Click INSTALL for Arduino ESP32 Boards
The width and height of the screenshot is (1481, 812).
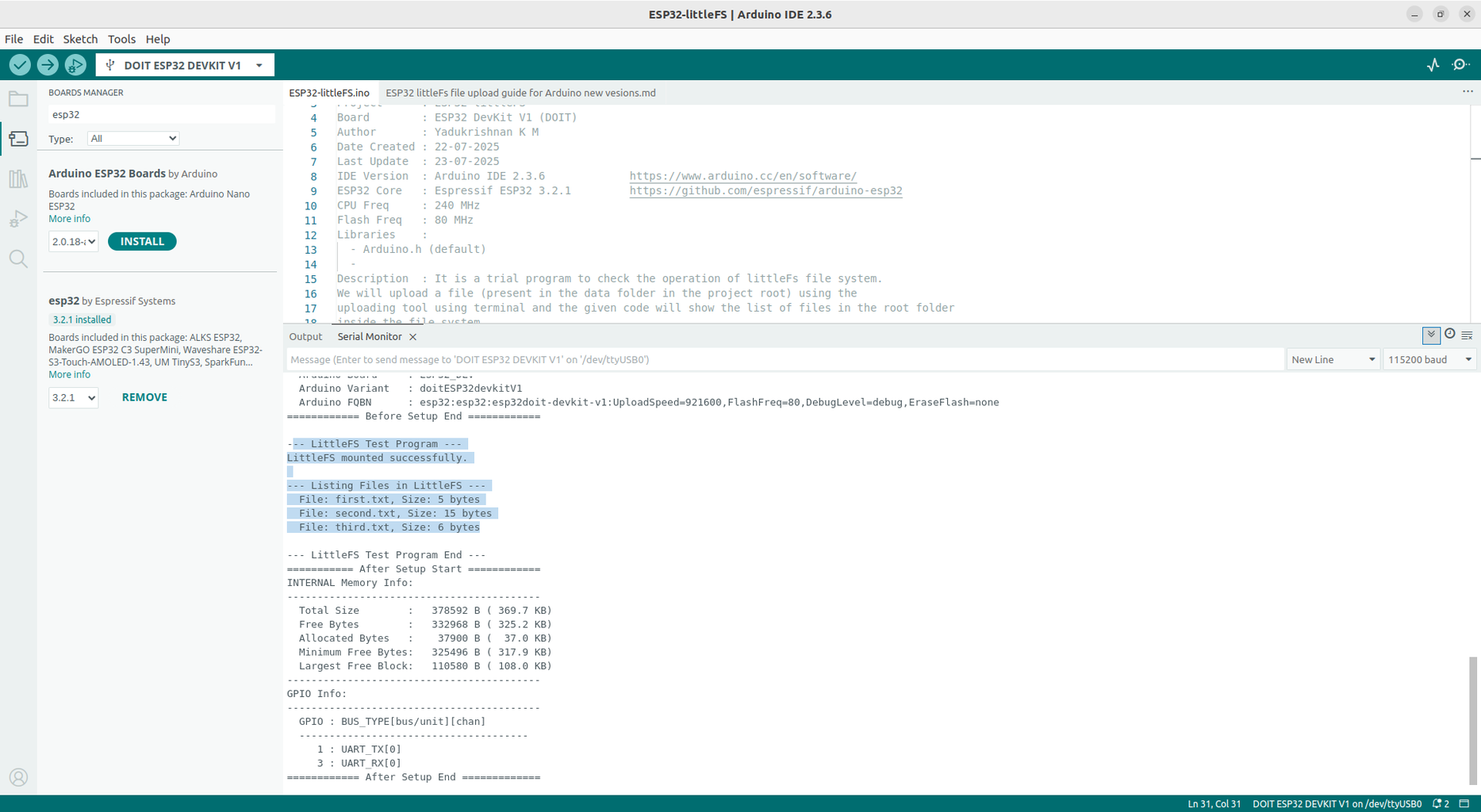coord(142,241)
